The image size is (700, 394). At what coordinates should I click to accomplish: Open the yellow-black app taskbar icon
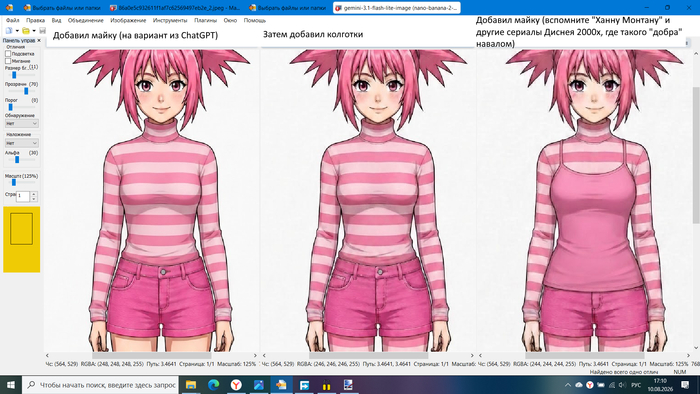(x=326, y=385)
